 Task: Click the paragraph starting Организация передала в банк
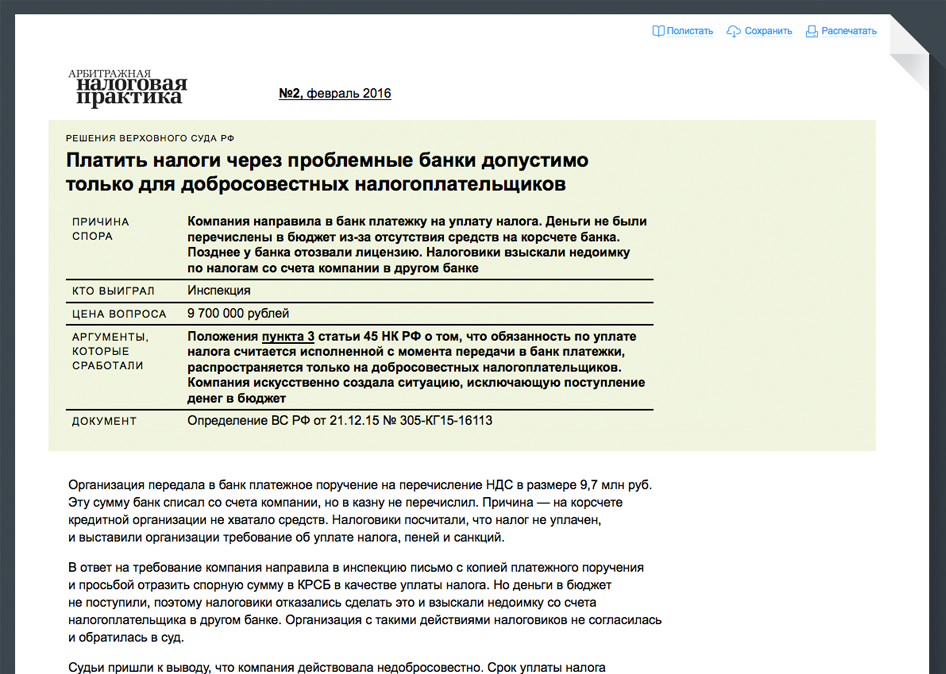(x=360, y=510)
